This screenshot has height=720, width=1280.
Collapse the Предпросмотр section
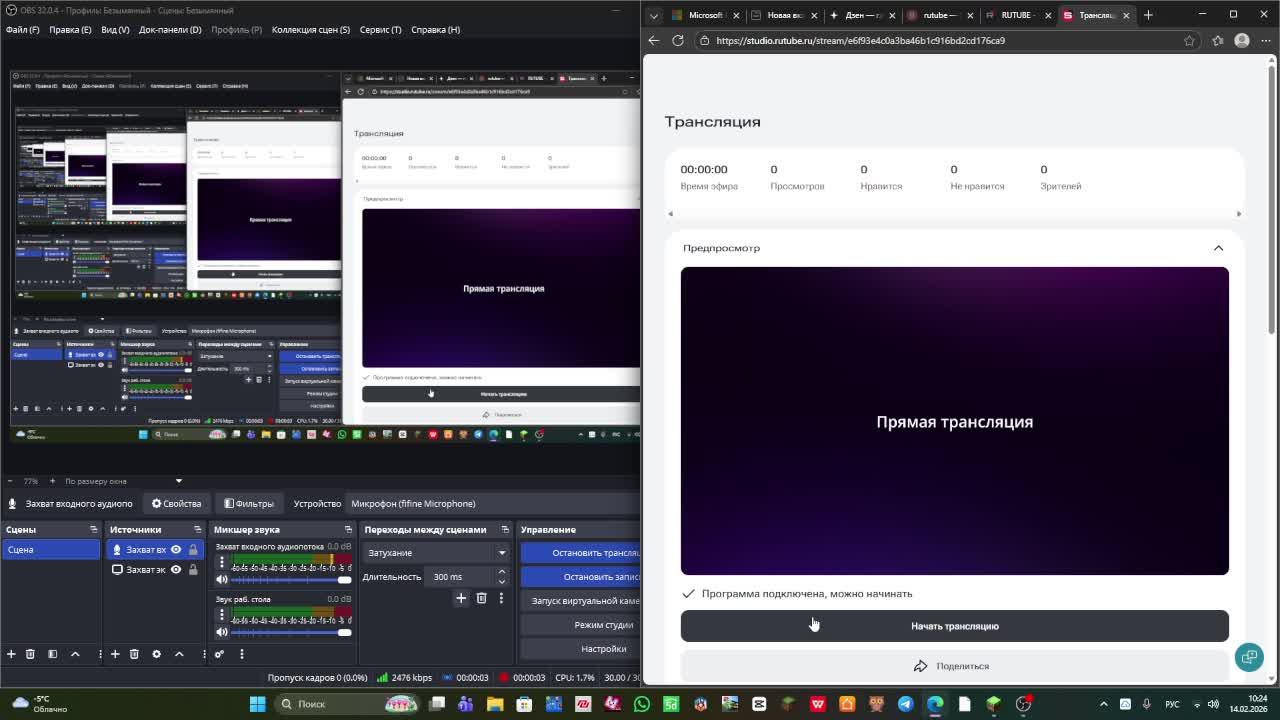1218,248
